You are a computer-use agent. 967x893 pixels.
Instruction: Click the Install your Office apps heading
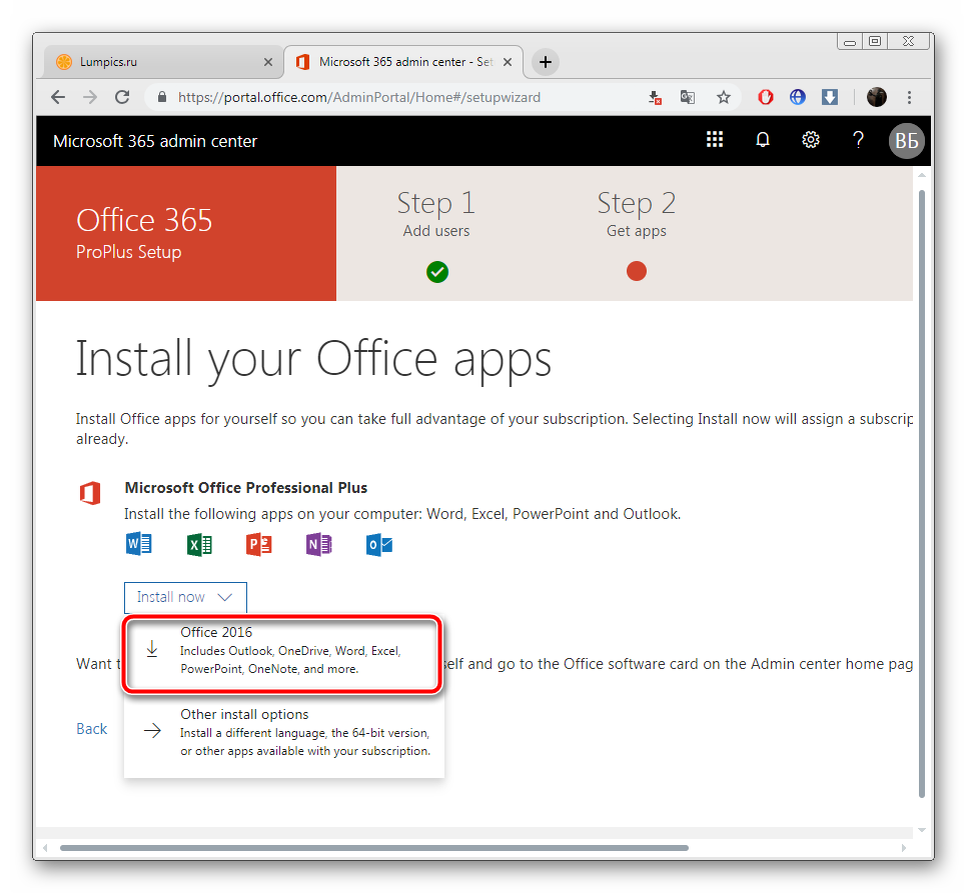pyautogui.click(x=313, y=360)
